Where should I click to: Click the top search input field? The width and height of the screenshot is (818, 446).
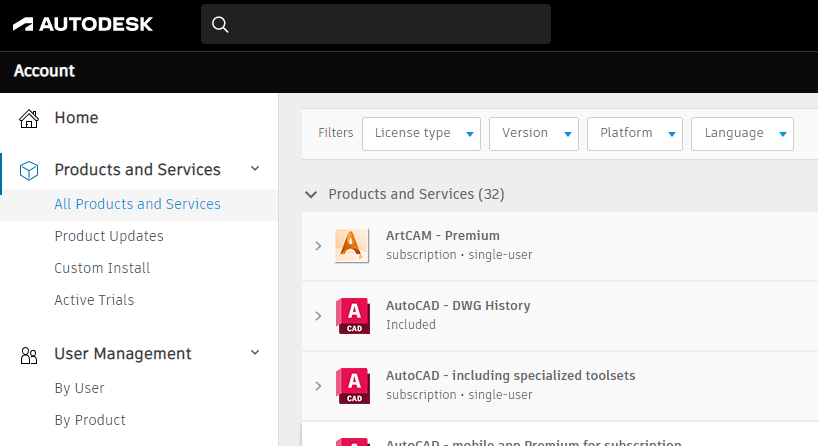click(x=390, y=24)
